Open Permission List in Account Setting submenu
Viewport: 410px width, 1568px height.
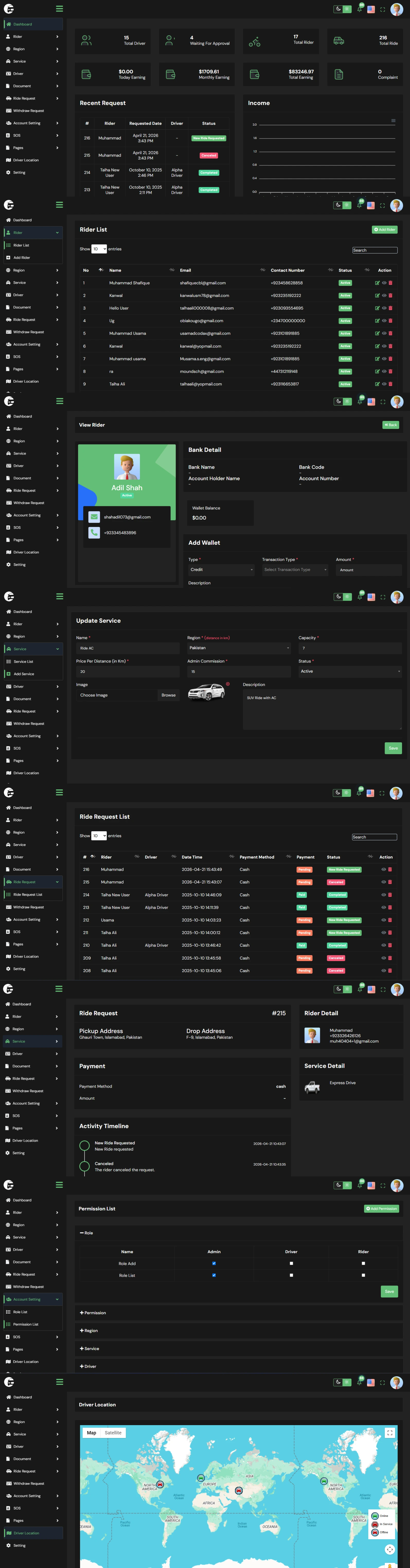[25, 1324]
